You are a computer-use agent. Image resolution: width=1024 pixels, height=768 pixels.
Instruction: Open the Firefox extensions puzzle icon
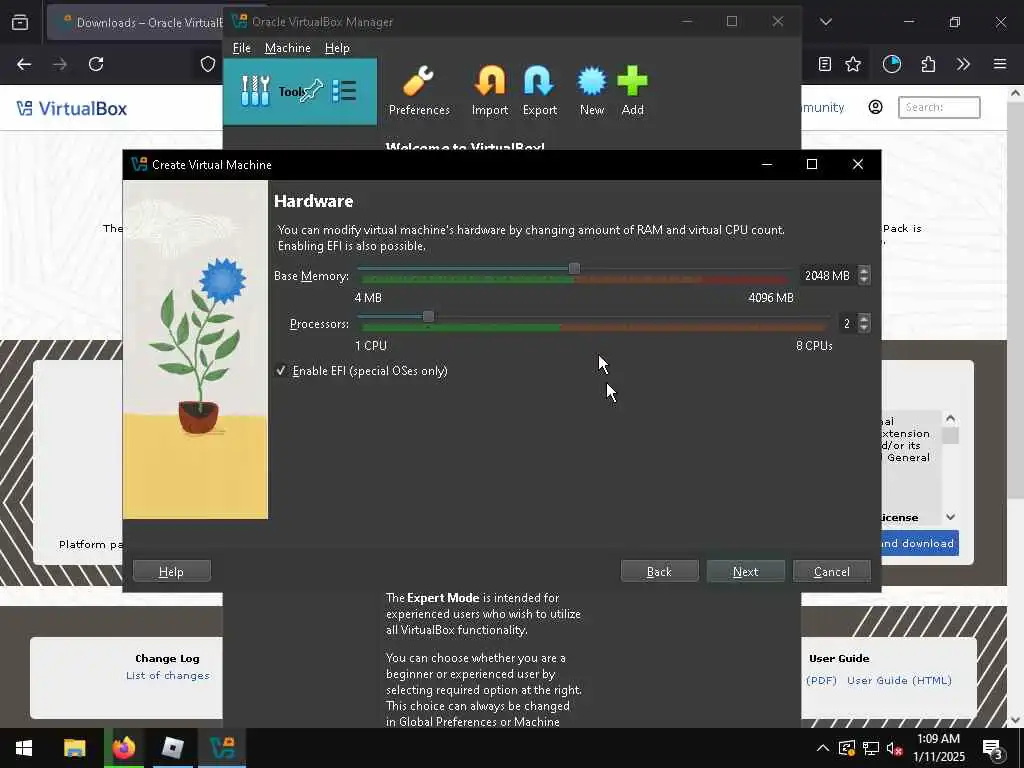(x=928, y=64)
